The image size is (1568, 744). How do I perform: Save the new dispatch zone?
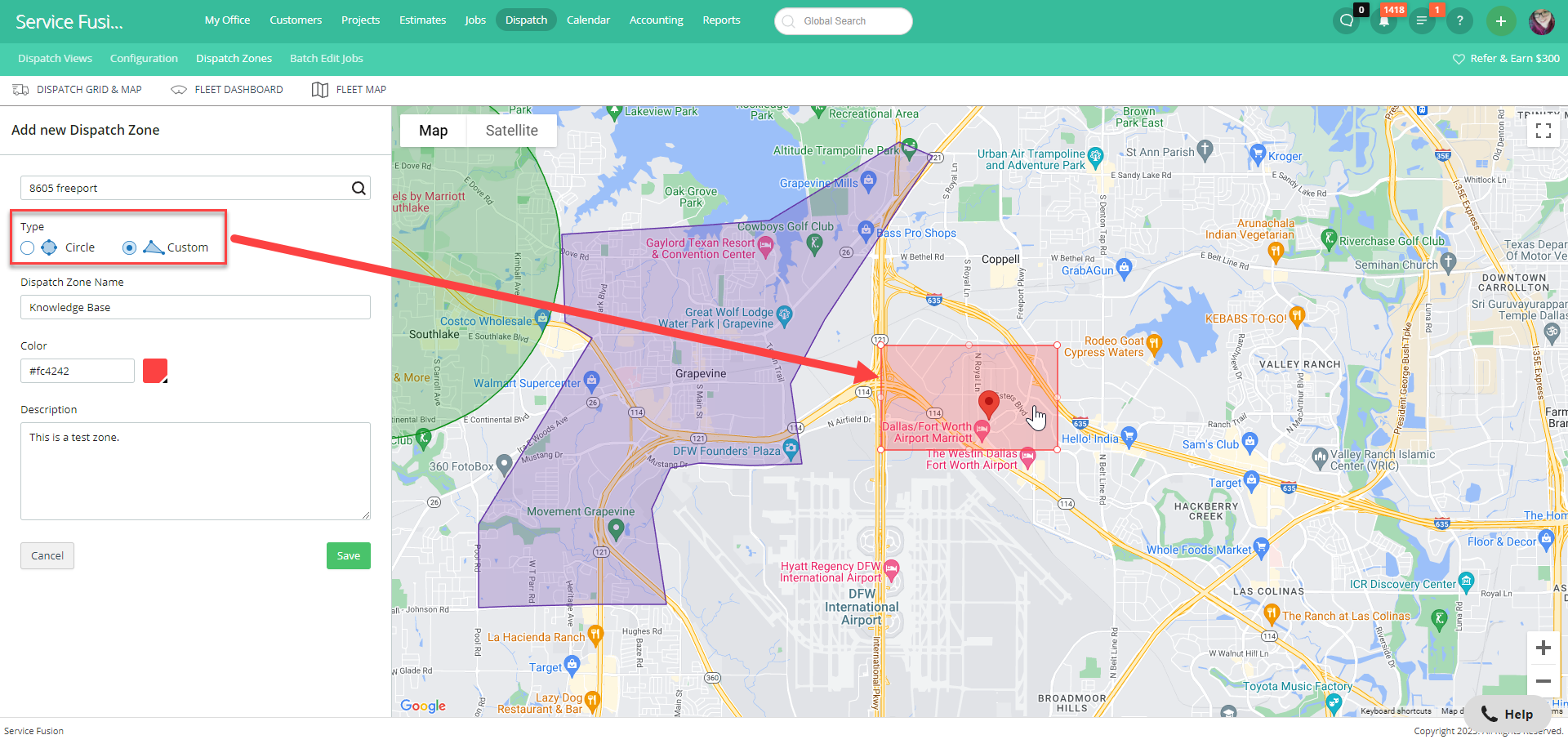(349, 556)
